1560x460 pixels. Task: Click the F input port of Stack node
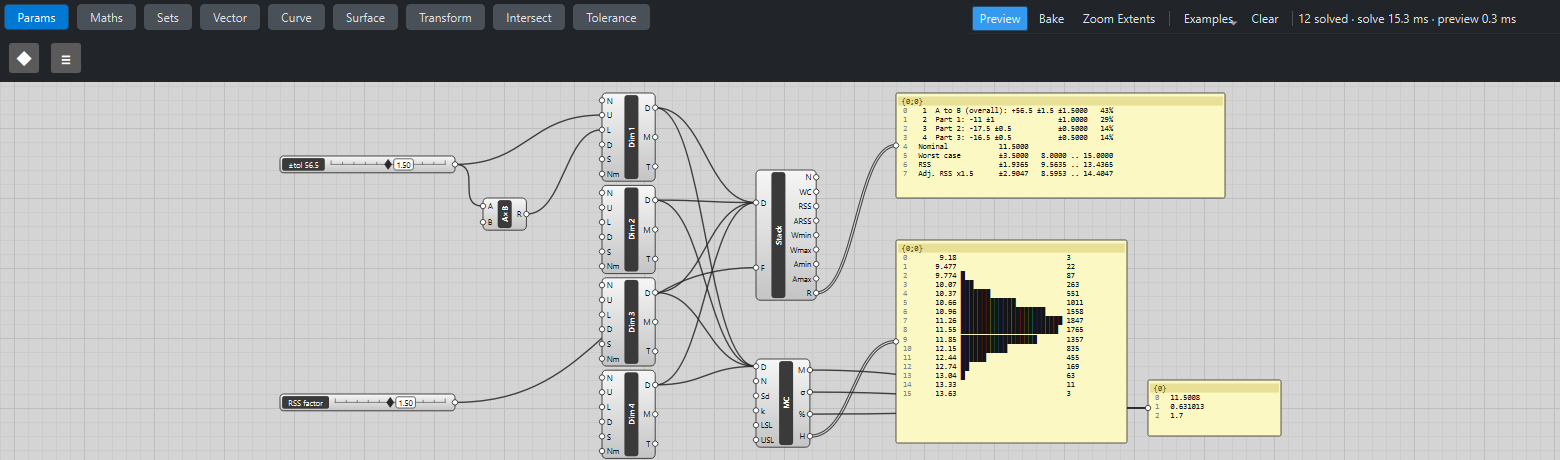(756, 267)
